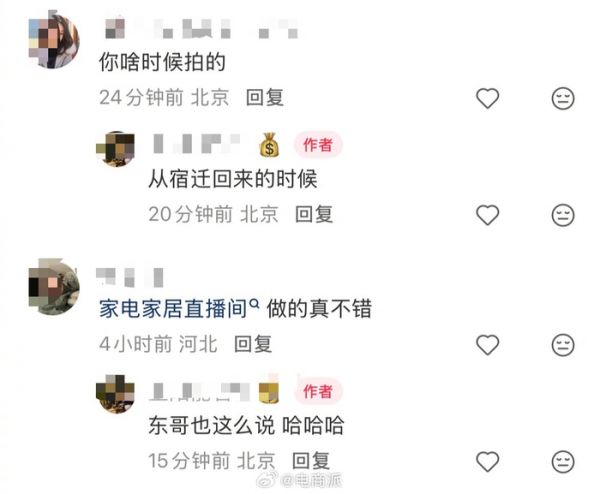Viewport: 600px width, 494px height.
Task: Tap the money bag emoji beside author name
Action: coord(269,145)
